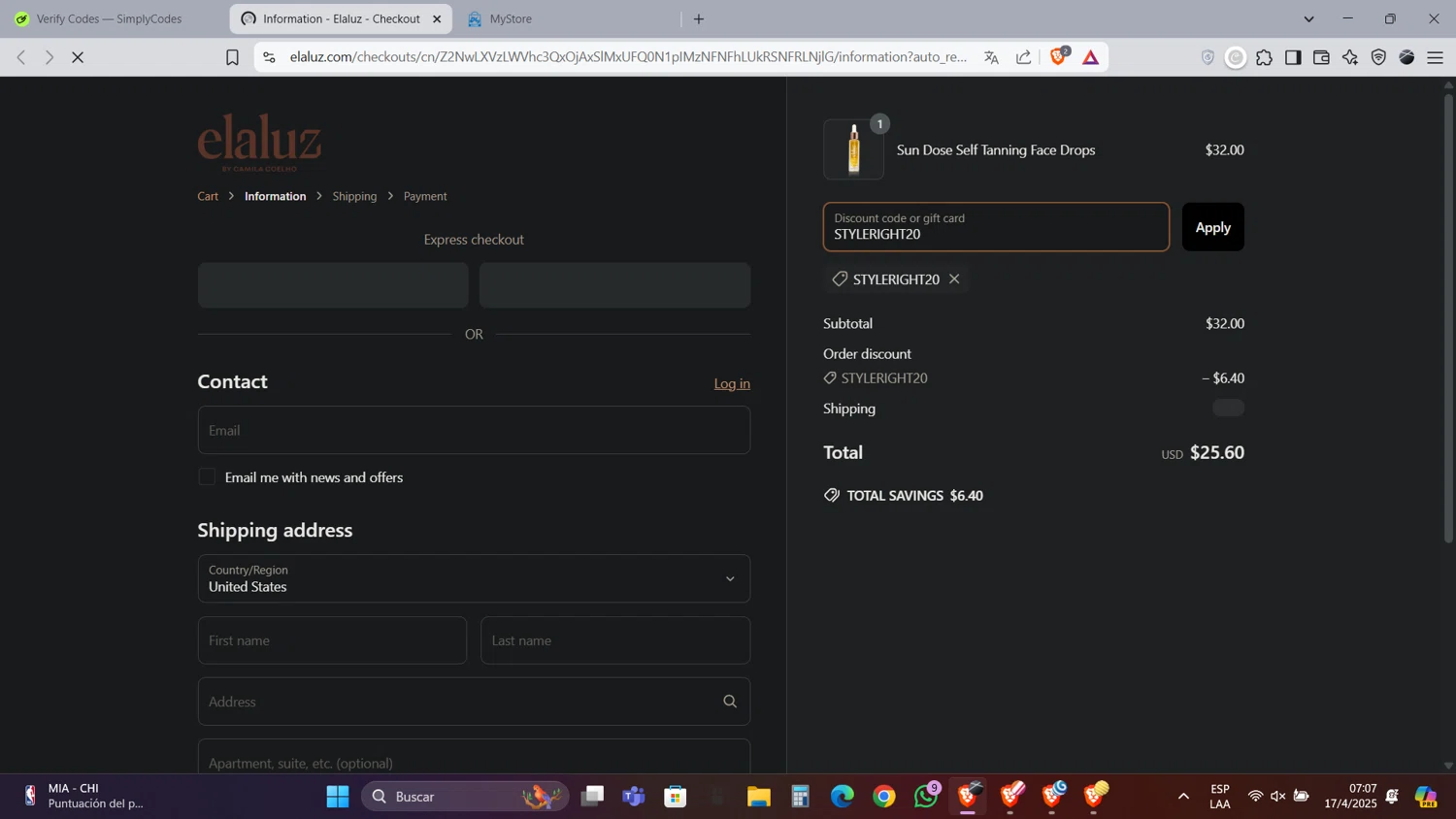1456x819 pixels.
Task: Click the page vertical scrollbar
Action: coord(1448,318)
